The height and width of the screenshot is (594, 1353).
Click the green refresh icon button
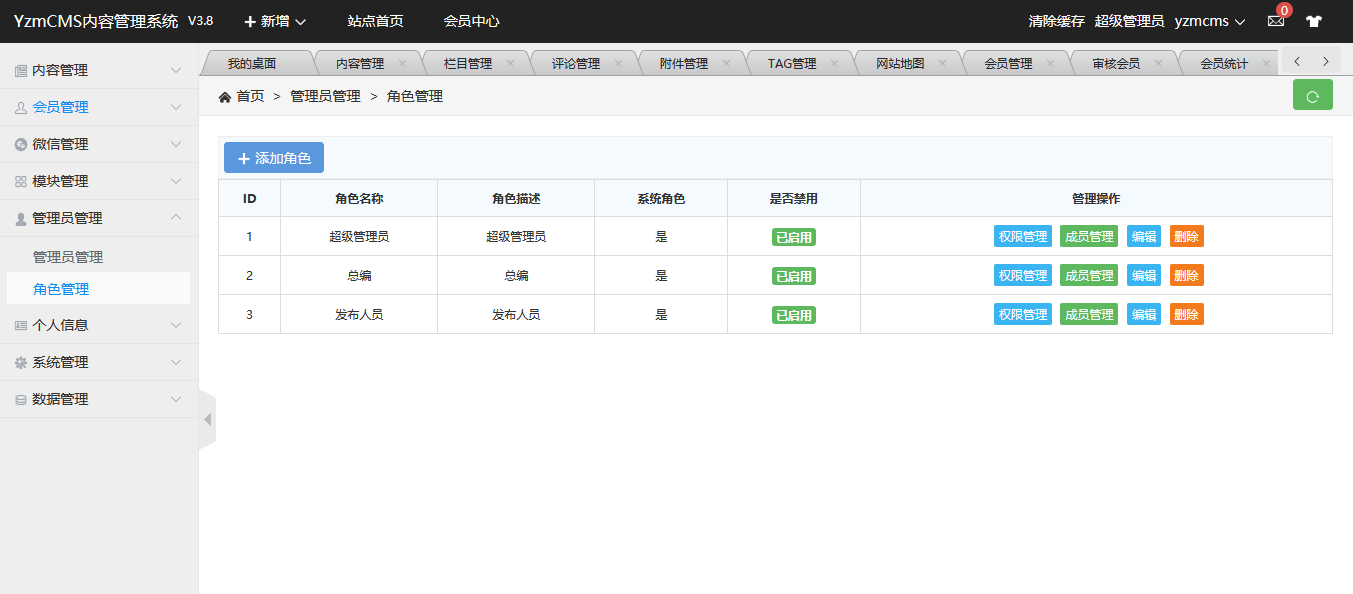pos(1312,96)
